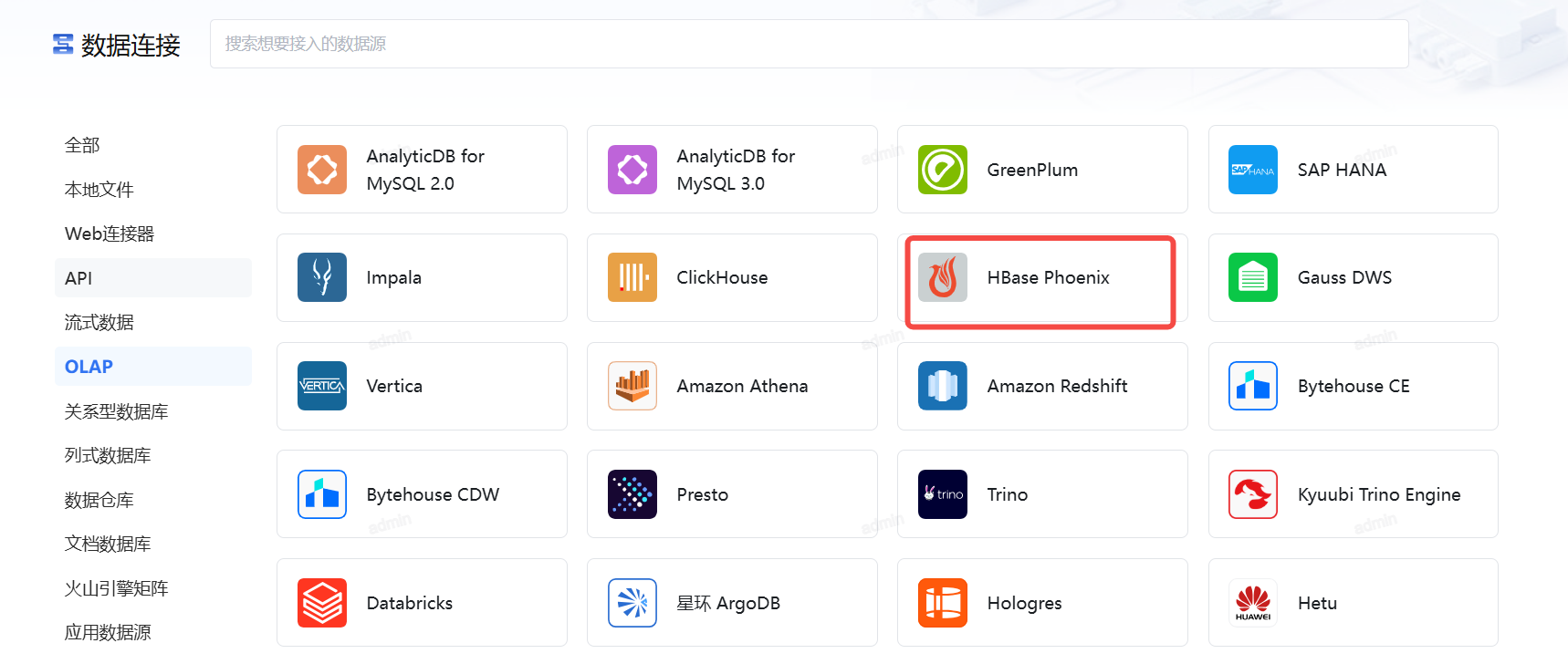Focus the data source search box
Viewport: 1568px width, 664px height.
tap(809, 44)
